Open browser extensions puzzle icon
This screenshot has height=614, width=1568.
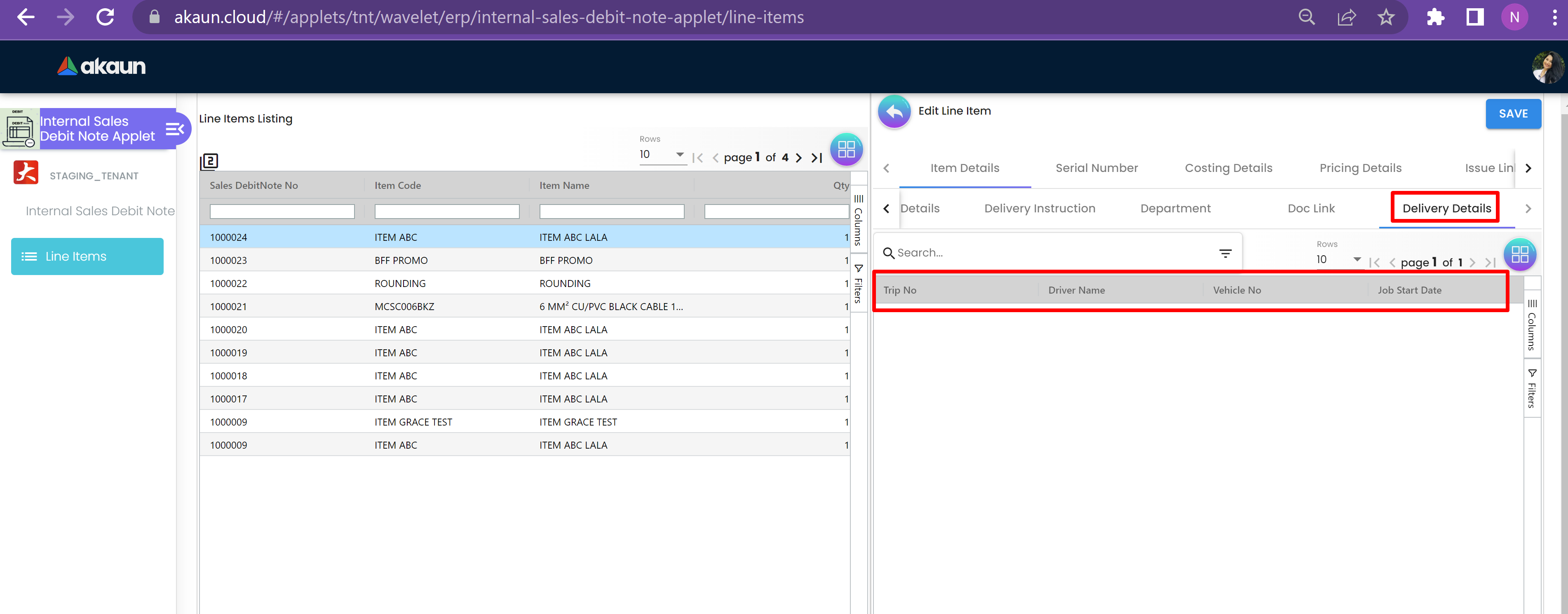pyautogui.click(x=1435, y=17)
